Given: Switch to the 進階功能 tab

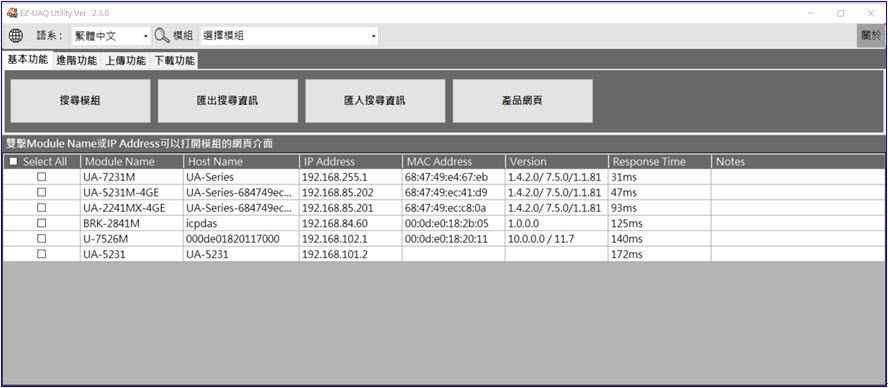Looking at the screenshot, I should pos(76,61).
